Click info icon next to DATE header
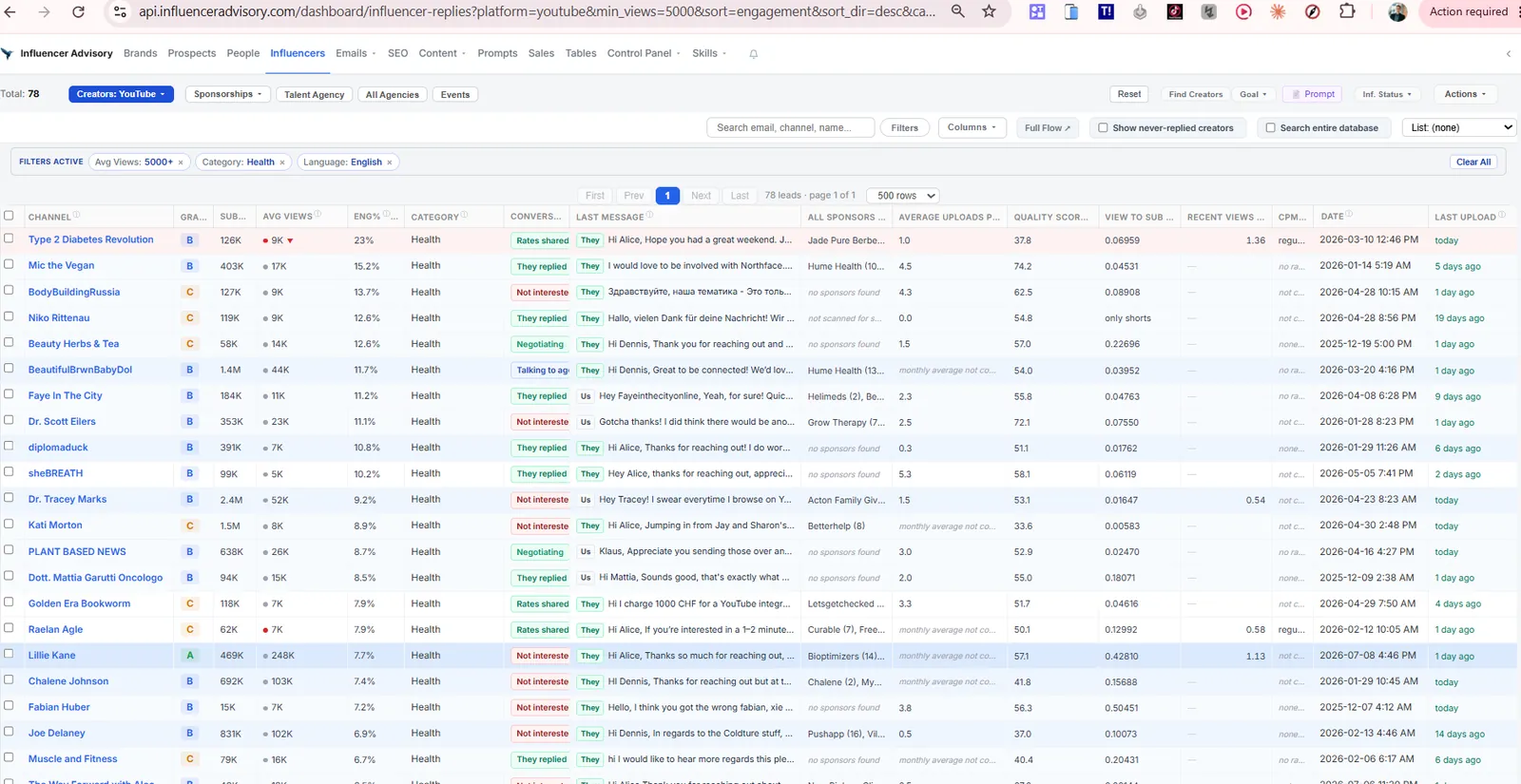1521x784 pixels. coord(1349,215)
